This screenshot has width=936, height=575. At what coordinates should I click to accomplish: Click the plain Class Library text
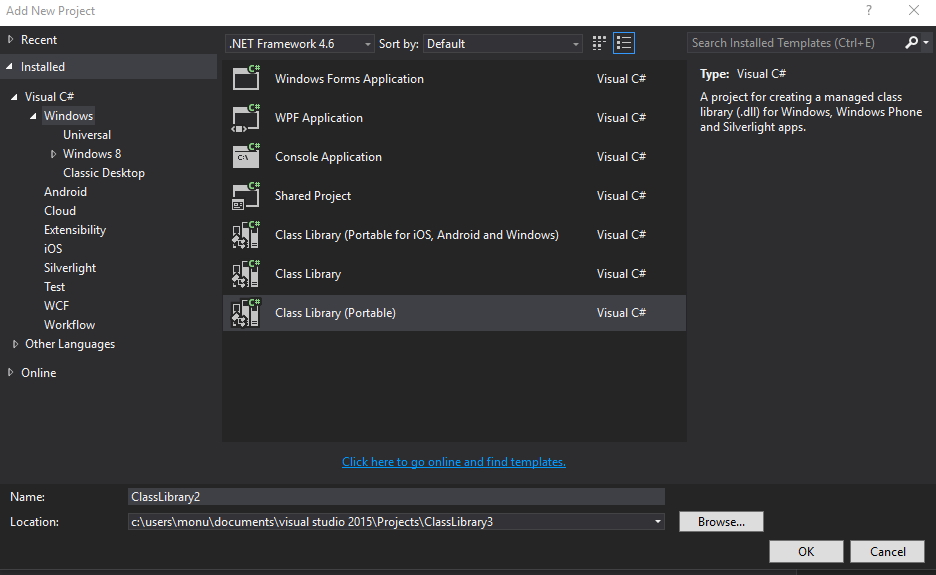click(x=308, y=273)
